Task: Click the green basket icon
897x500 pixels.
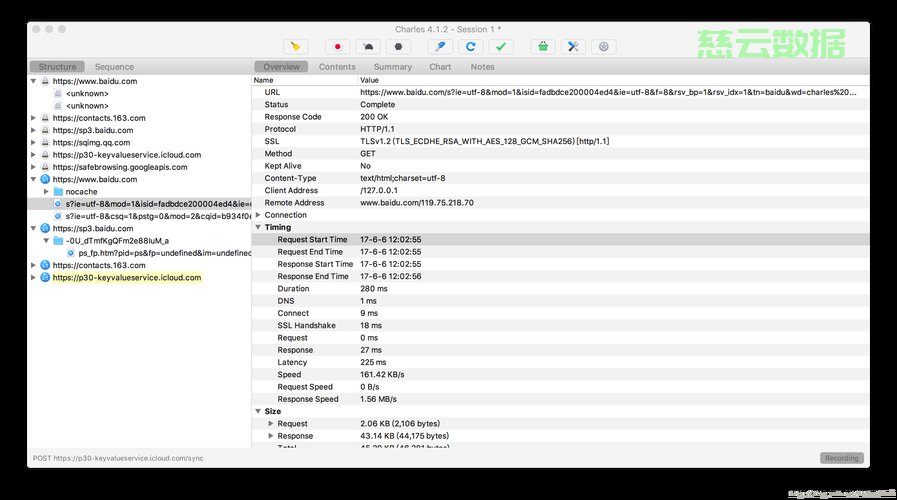Action: click(x=542, y=46)
